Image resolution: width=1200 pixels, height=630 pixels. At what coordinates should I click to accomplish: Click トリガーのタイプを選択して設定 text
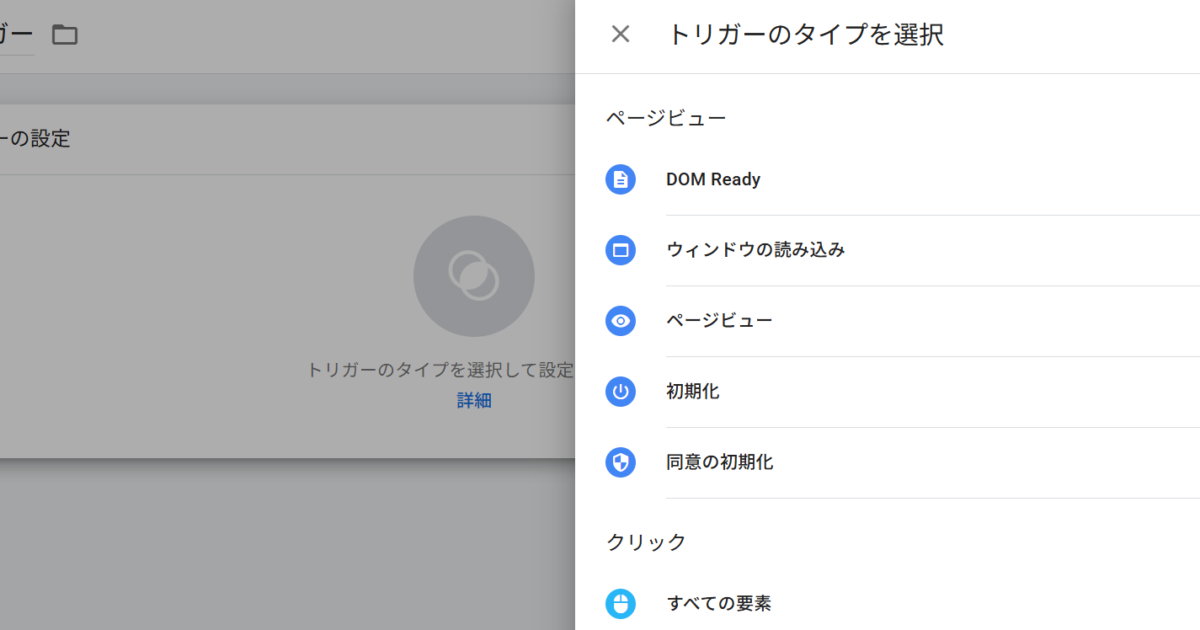(440, 370)
